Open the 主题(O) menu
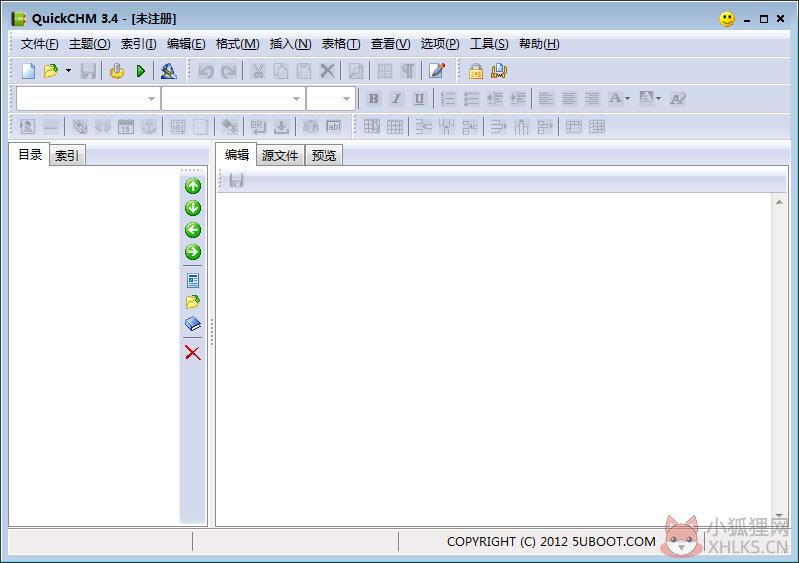 90,44
